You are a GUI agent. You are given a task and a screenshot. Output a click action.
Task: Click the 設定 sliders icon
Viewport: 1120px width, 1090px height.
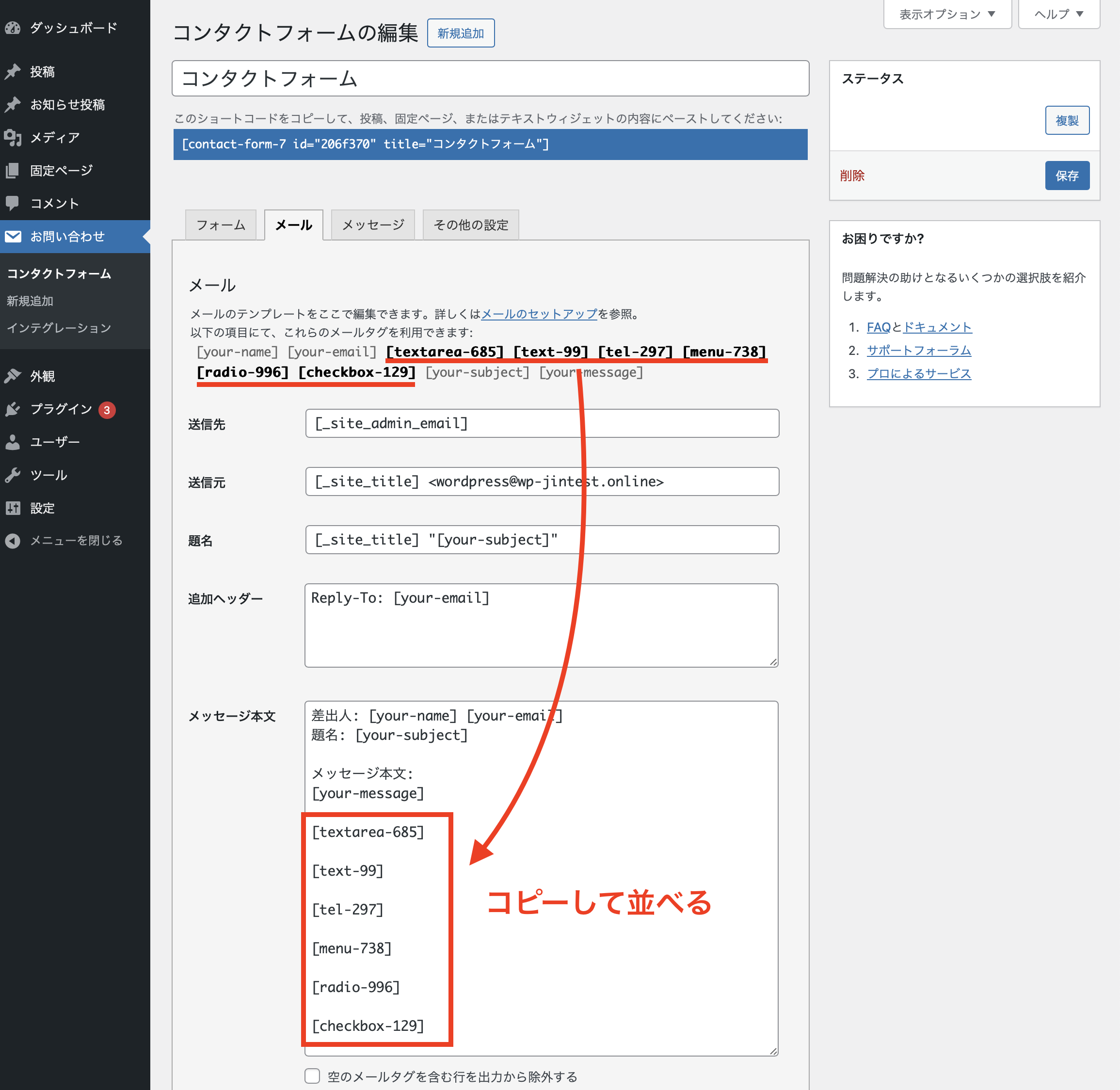tap(13, 507)
